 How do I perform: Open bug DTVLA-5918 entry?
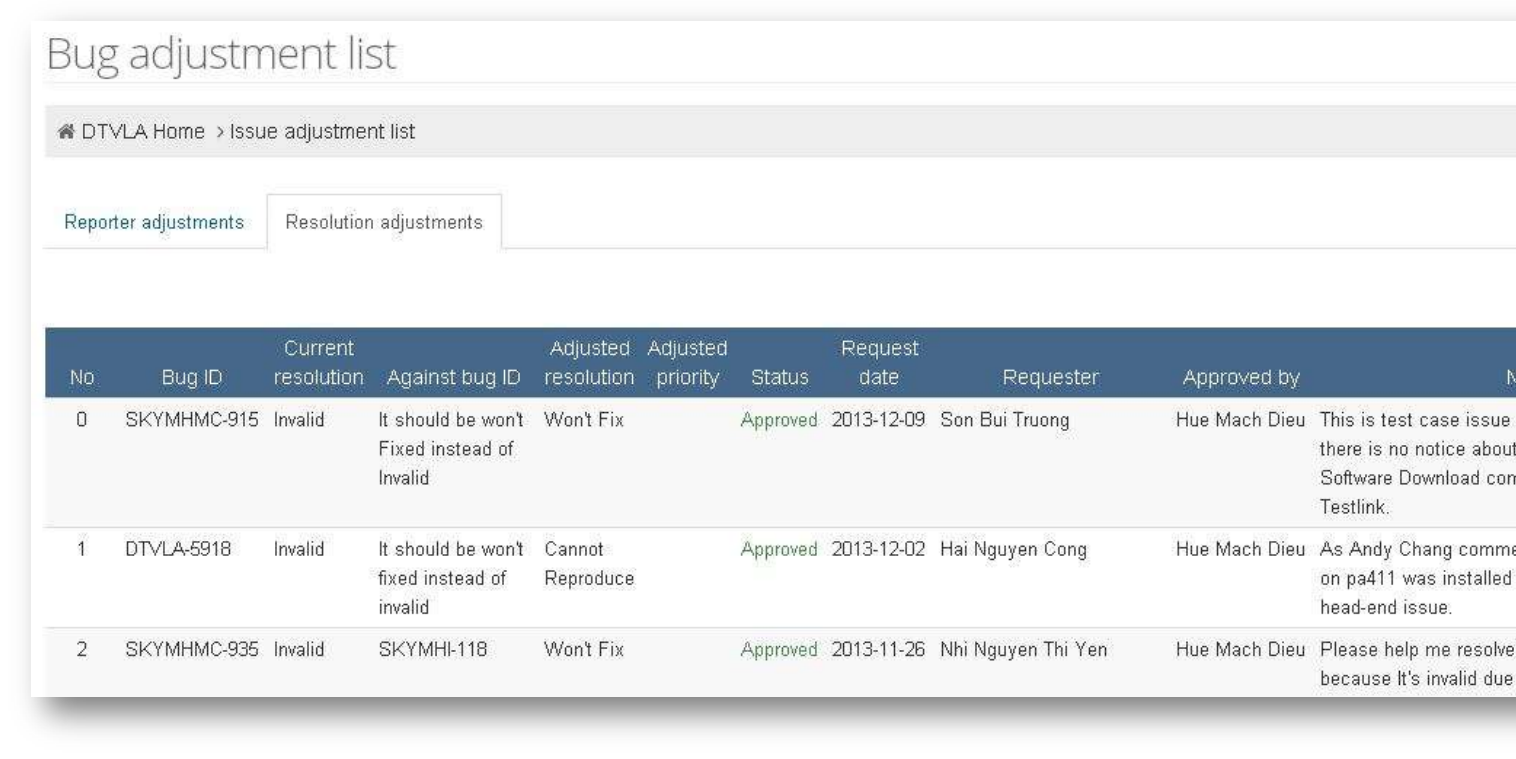pyautogui.click(x=171, y=550)
